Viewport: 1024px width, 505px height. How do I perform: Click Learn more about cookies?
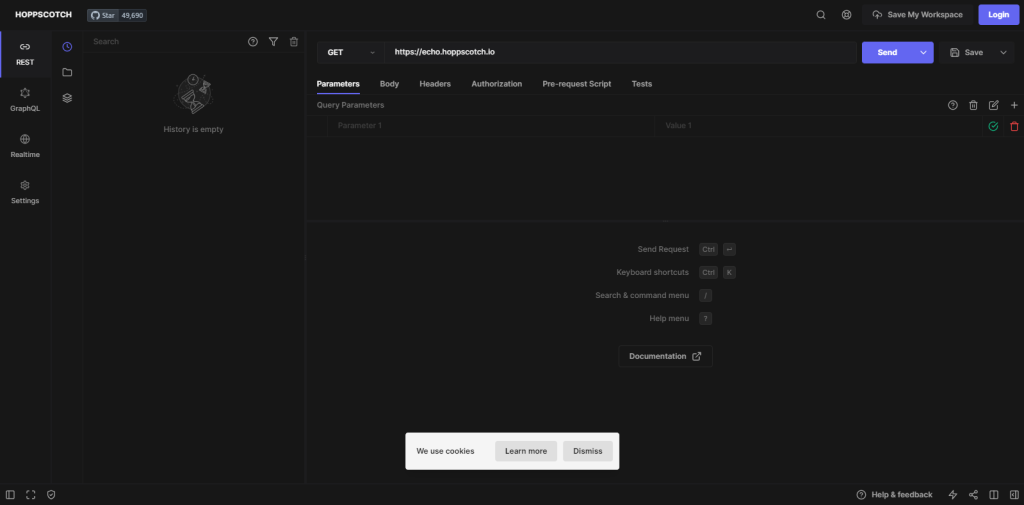coord(526,451)
